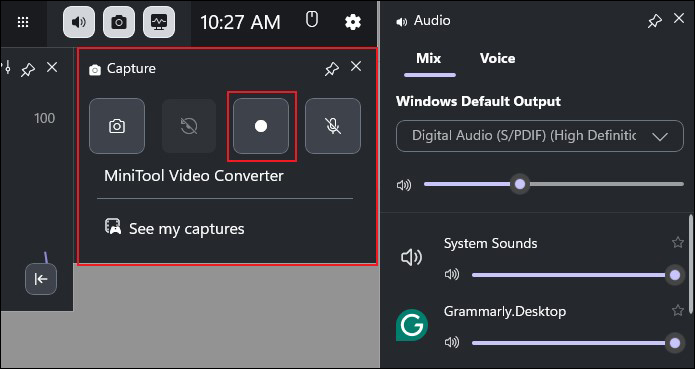
Task: Open See my captures
Action: point(187,229)
